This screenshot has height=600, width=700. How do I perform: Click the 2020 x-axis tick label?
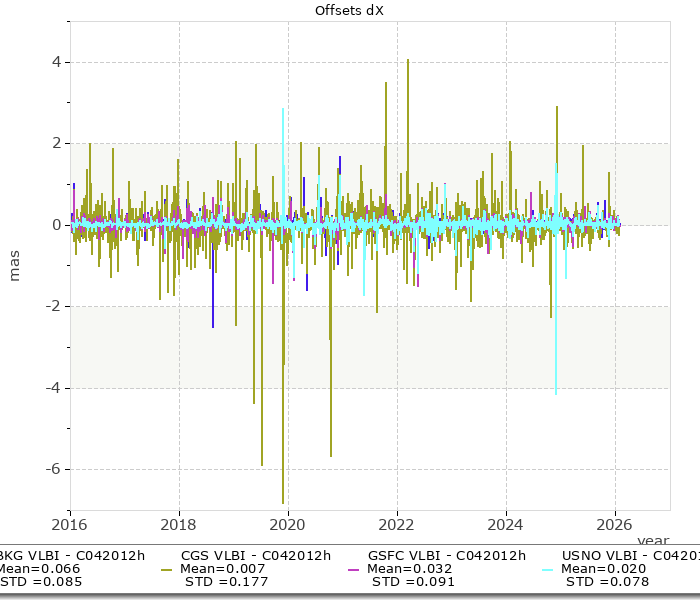[x=288, y=523]
